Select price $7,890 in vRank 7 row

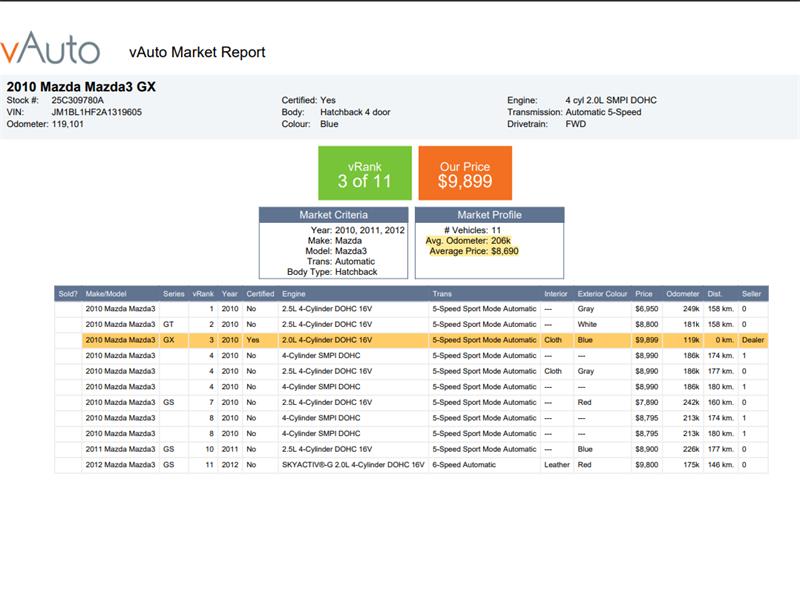point(647,403)
